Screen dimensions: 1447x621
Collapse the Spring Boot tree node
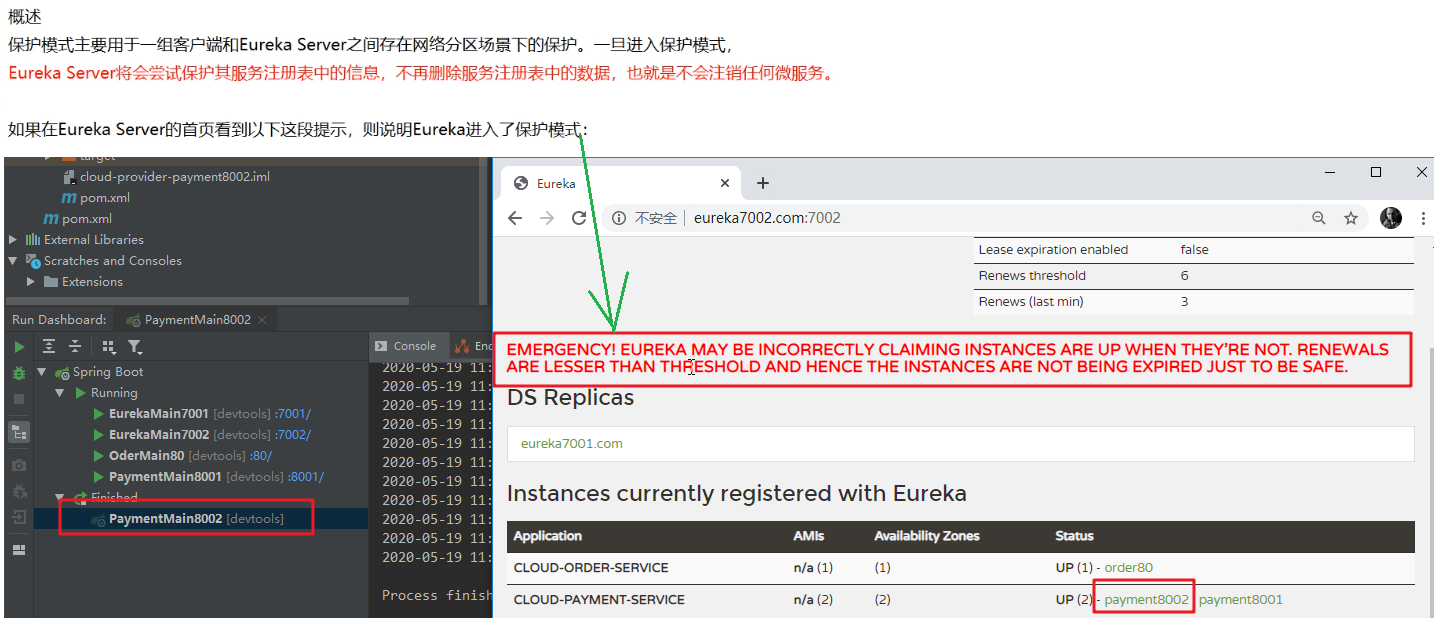coord(42,372)
